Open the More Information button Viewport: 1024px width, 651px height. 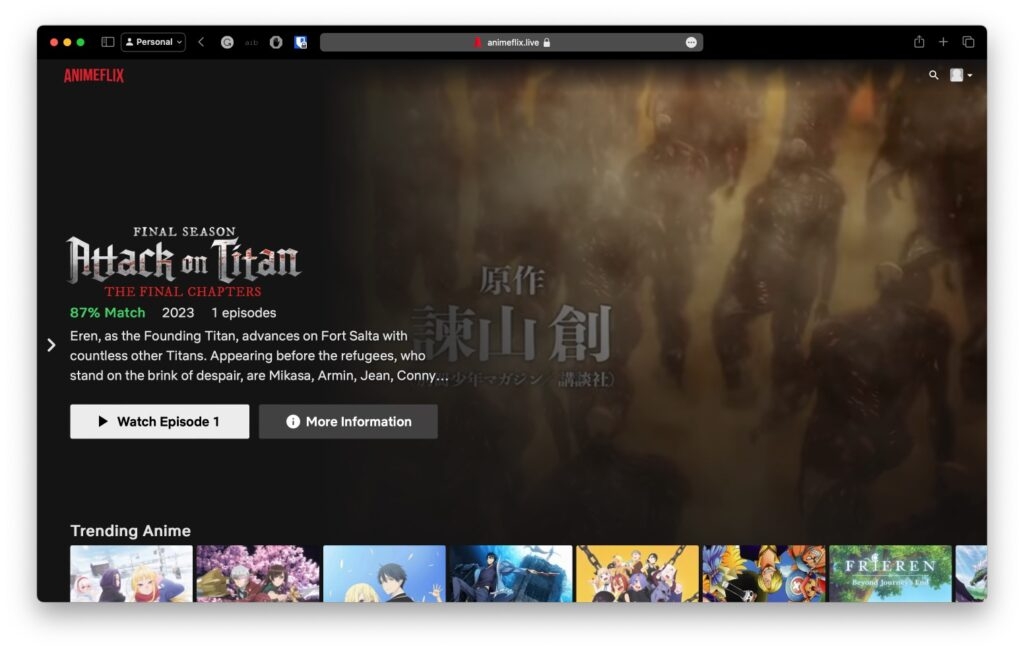348,422
